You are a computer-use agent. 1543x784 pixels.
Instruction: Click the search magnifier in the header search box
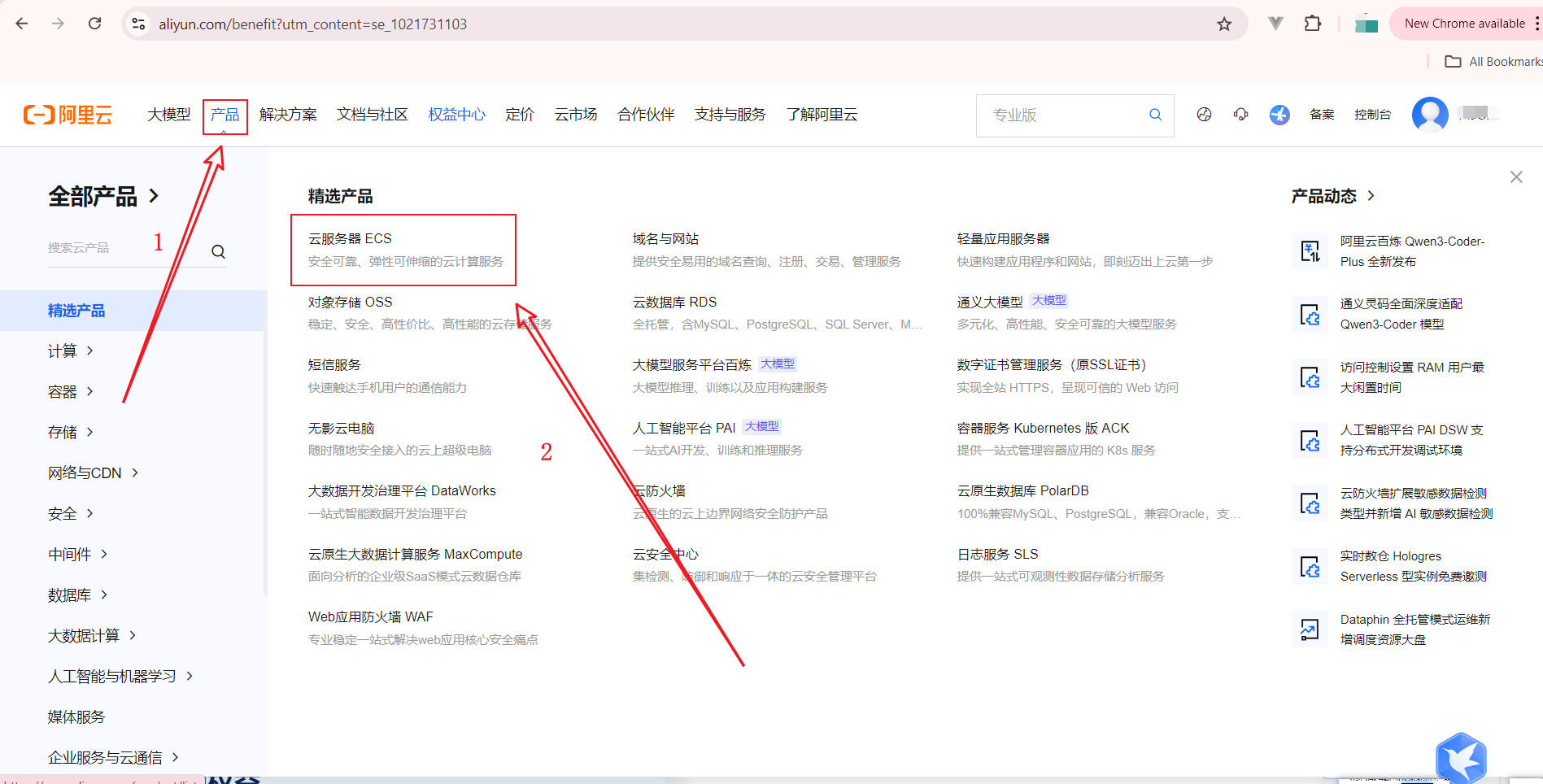tap(1155, 115)
